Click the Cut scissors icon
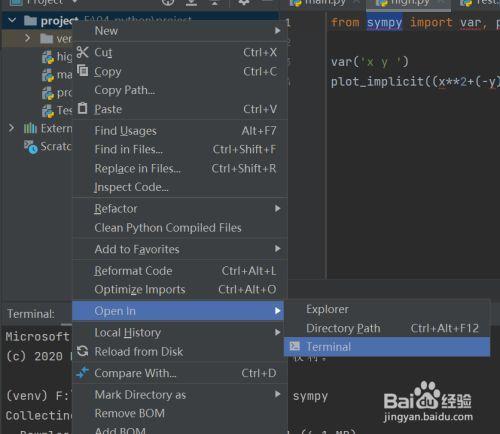500x434 pixels. point(82,52)
